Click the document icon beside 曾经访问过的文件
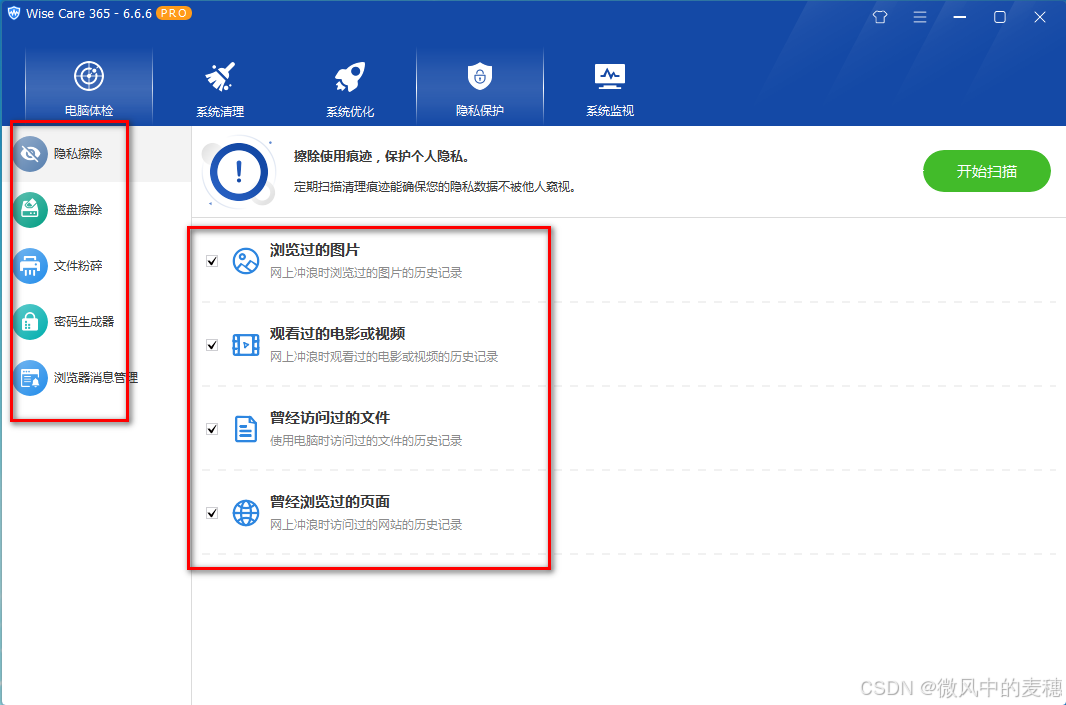The height and width of the screenshot is (705, 1066). coord(245,429)
